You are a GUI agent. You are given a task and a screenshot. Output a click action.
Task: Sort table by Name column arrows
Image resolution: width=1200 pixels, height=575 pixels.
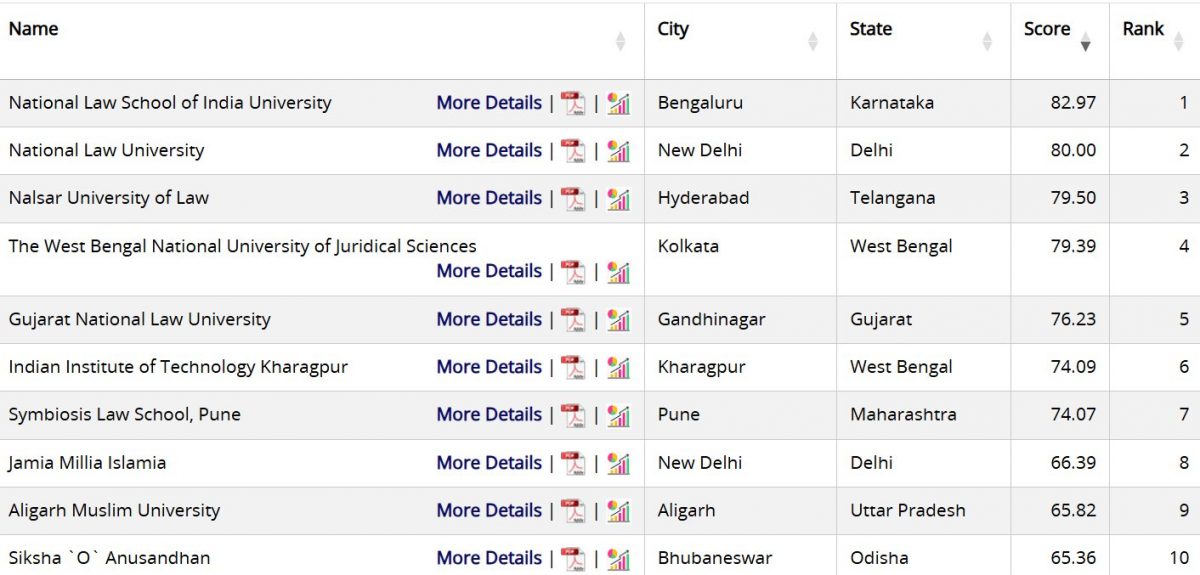point(620,41)
